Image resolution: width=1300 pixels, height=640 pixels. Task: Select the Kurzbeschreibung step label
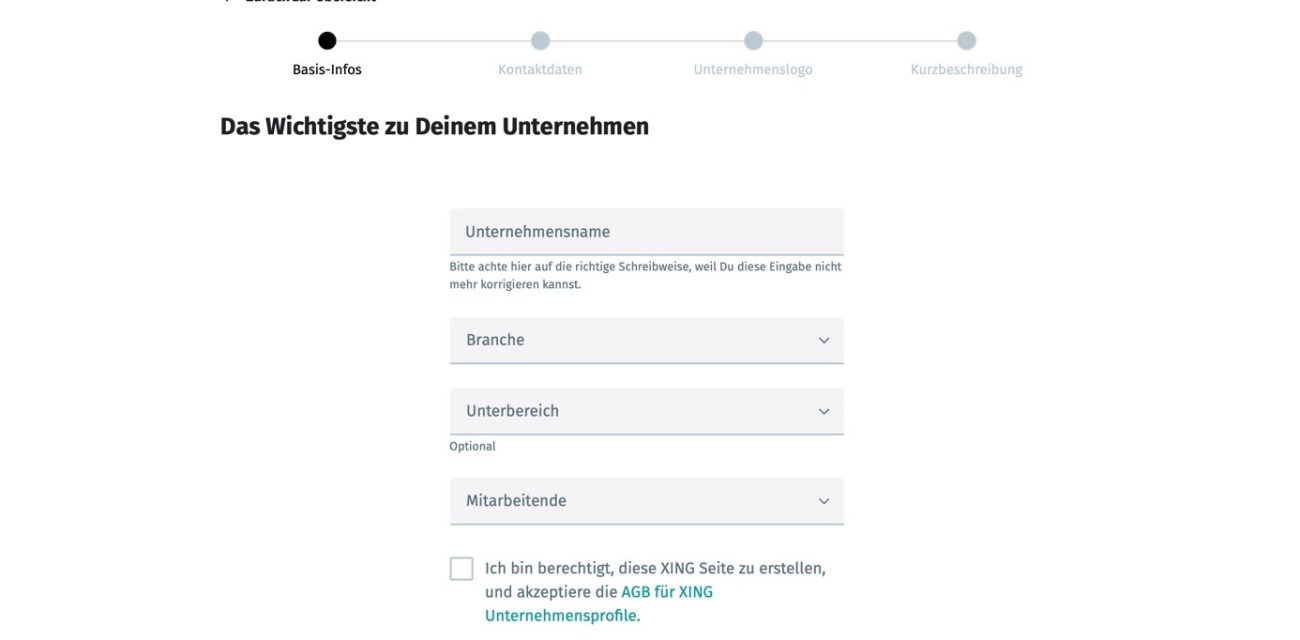pos(965,69)
